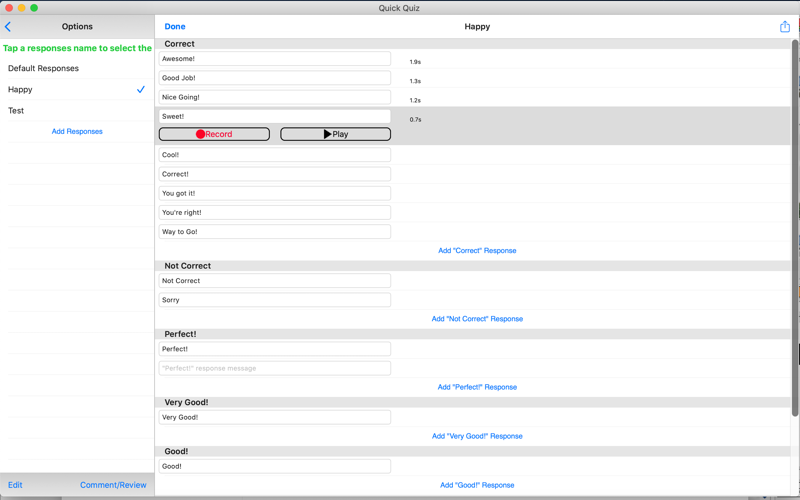Screen dimensions: 800x500
Task: Edit the Cool! response field
Action: 274,155
